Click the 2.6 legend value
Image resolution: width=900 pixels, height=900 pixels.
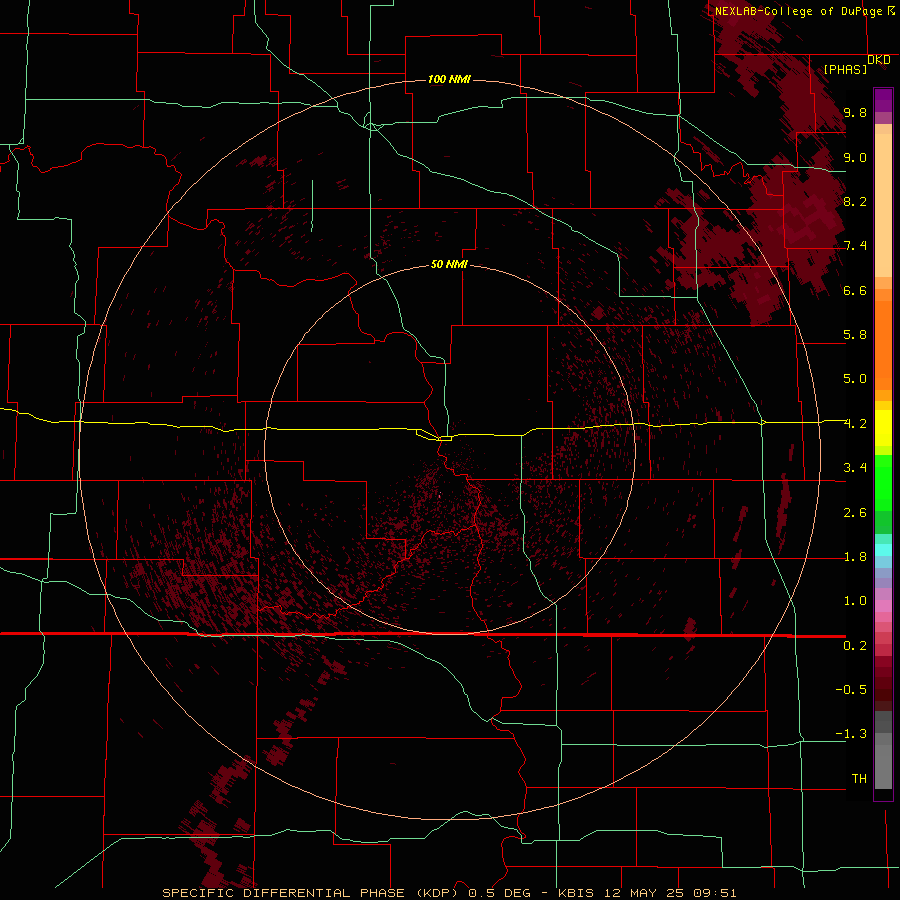point(855,513)
